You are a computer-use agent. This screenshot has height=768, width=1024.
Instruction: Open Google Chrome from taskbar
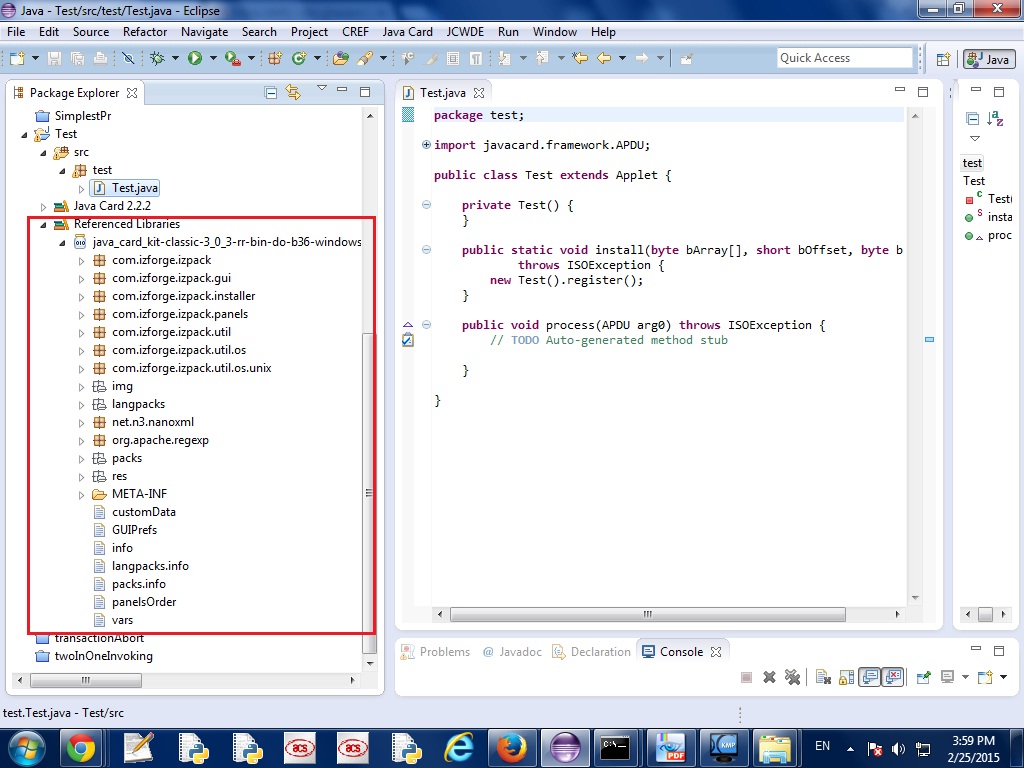[x=81, y=747]
